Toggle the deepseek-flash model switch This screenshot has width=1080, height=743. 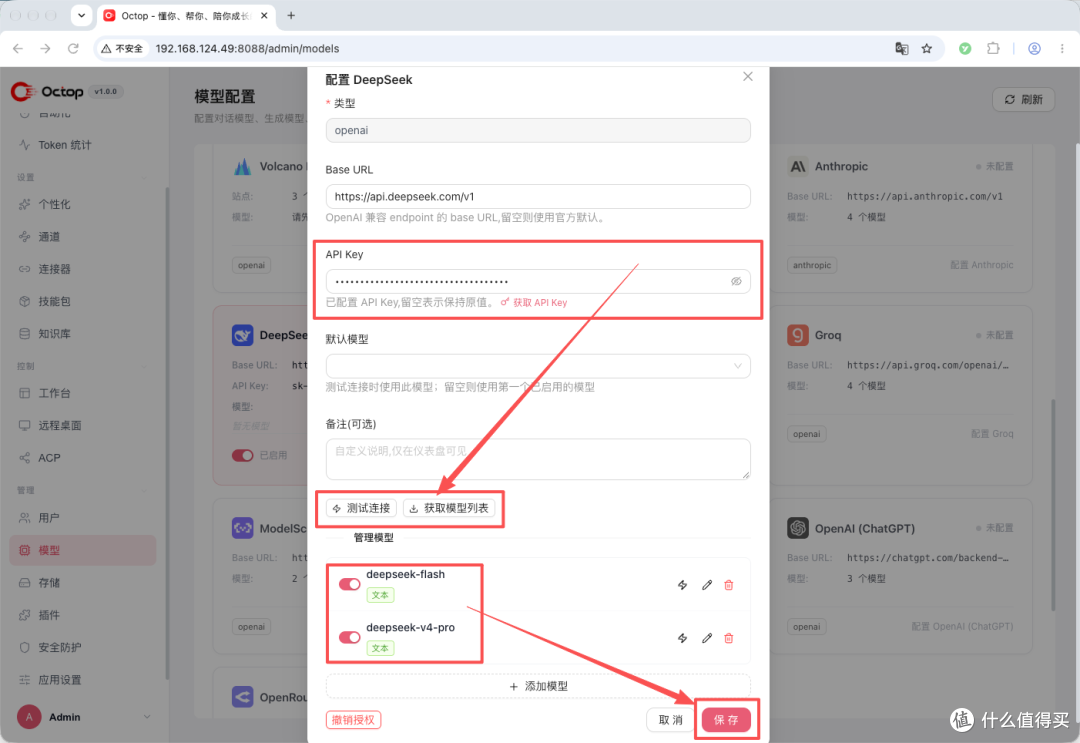349,584
